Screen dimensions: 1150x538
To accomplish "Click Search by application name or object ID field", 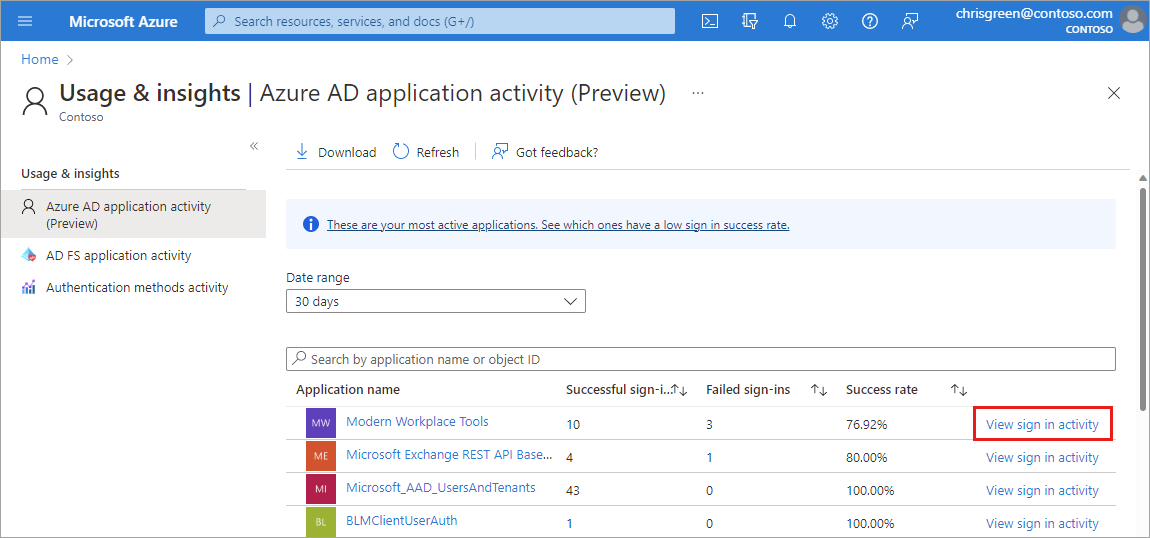I will pyautogui.click(x=700, y=359).
